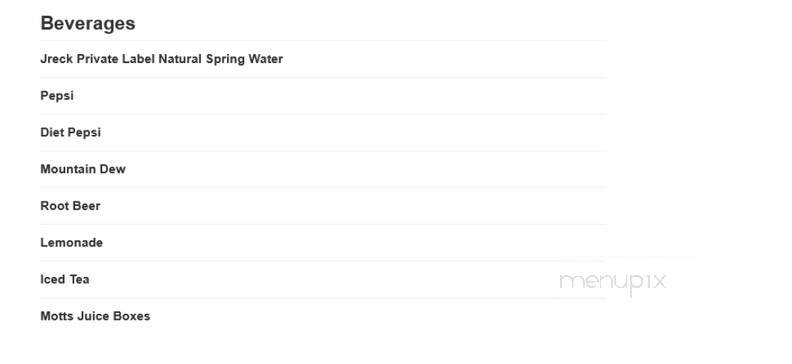This screenshot has width=792, height=364.
Task: Click the word Label in the water item
Action: (x=139, y=59)
